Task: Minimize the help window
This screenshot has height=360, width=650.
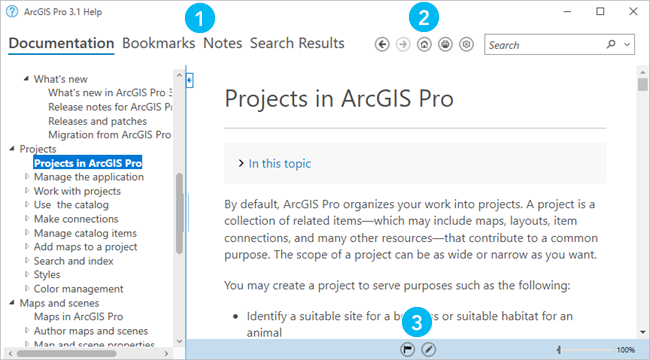Action: coord(567,12)
